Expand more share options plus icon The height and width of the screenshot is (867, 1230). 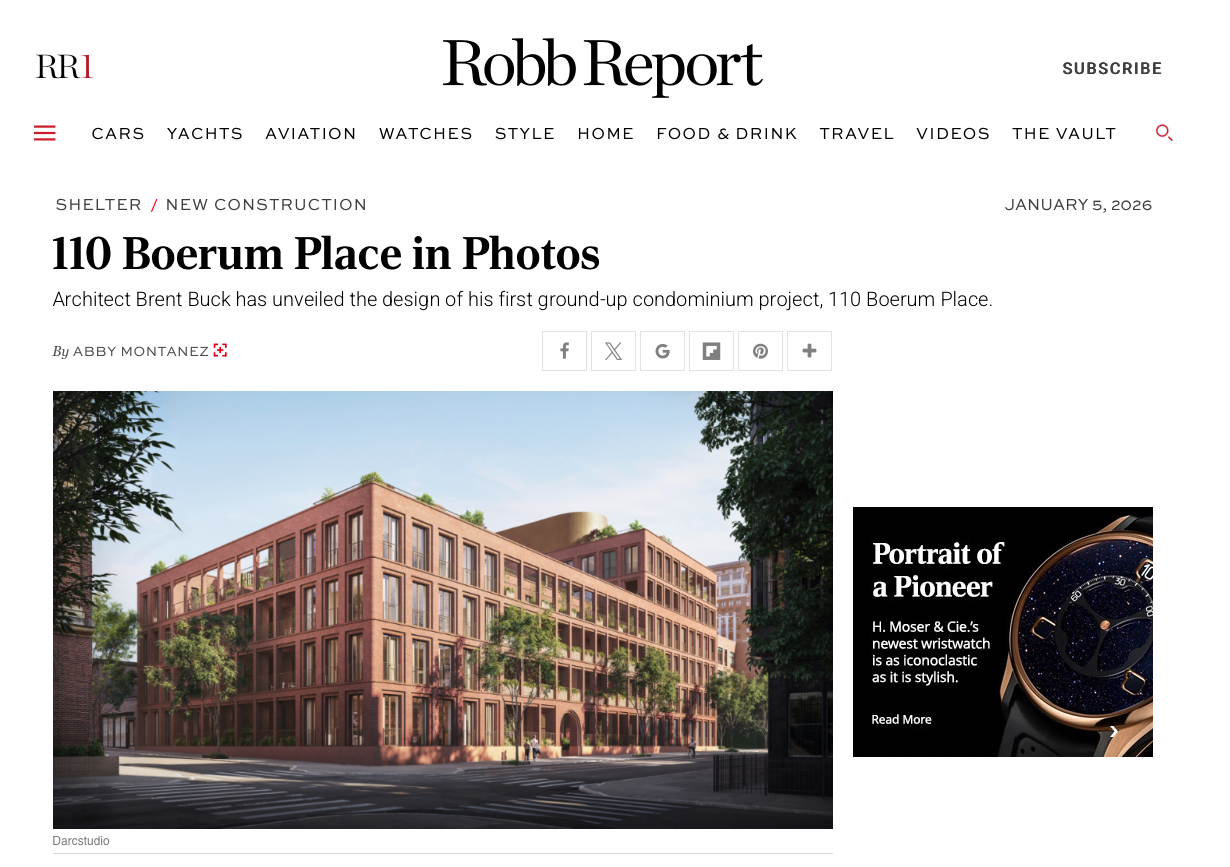pos(809,351)
